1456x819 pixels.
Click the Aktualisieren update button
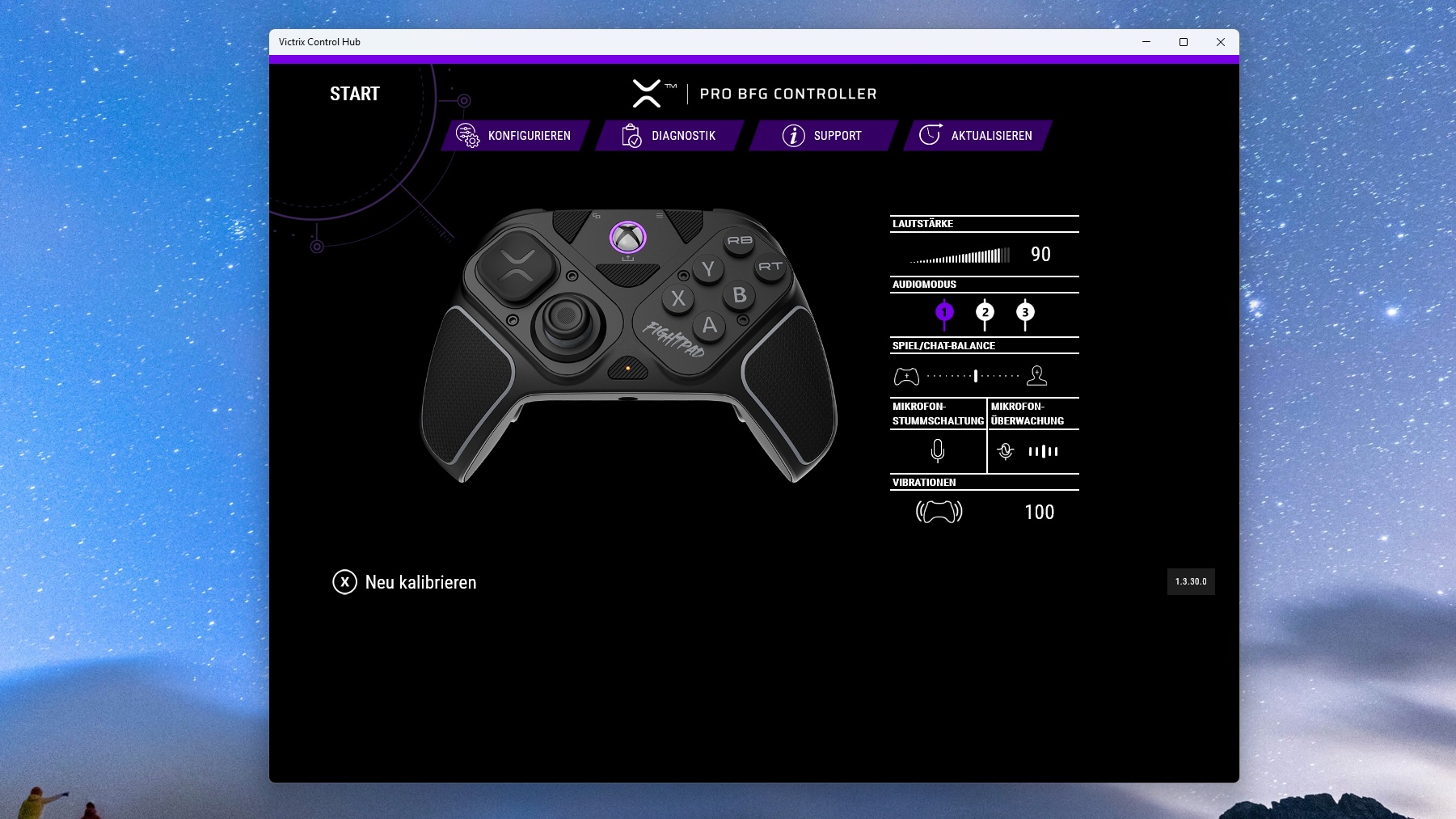point(977,136)
